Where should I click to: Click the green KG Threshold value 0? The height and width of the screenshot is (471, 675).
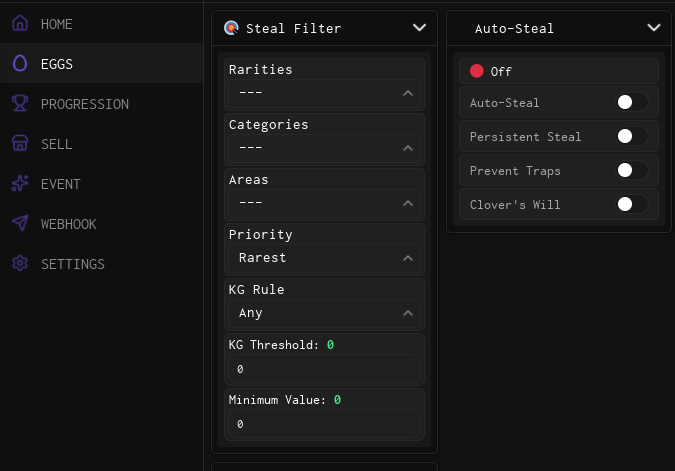click(330, 345)
